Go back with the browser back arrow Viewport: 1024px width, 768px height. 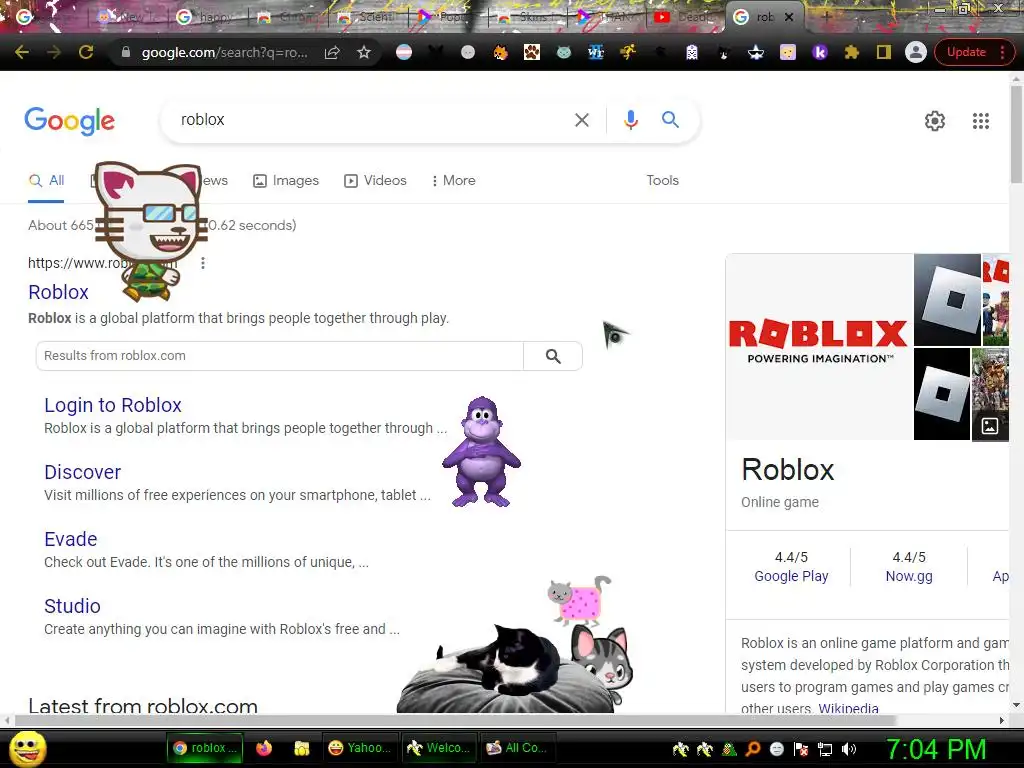[x=22, y=52]
